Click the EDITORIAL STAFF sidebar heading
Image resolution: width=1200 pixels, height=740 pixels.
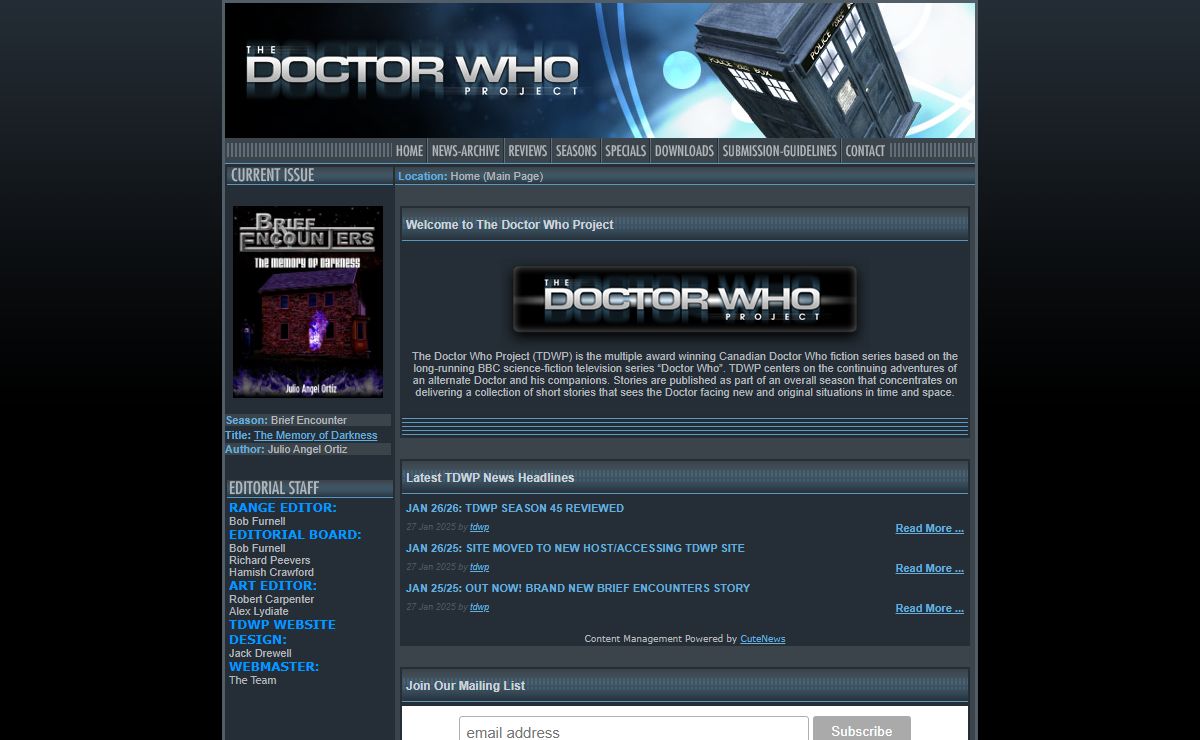pos(274,488)
